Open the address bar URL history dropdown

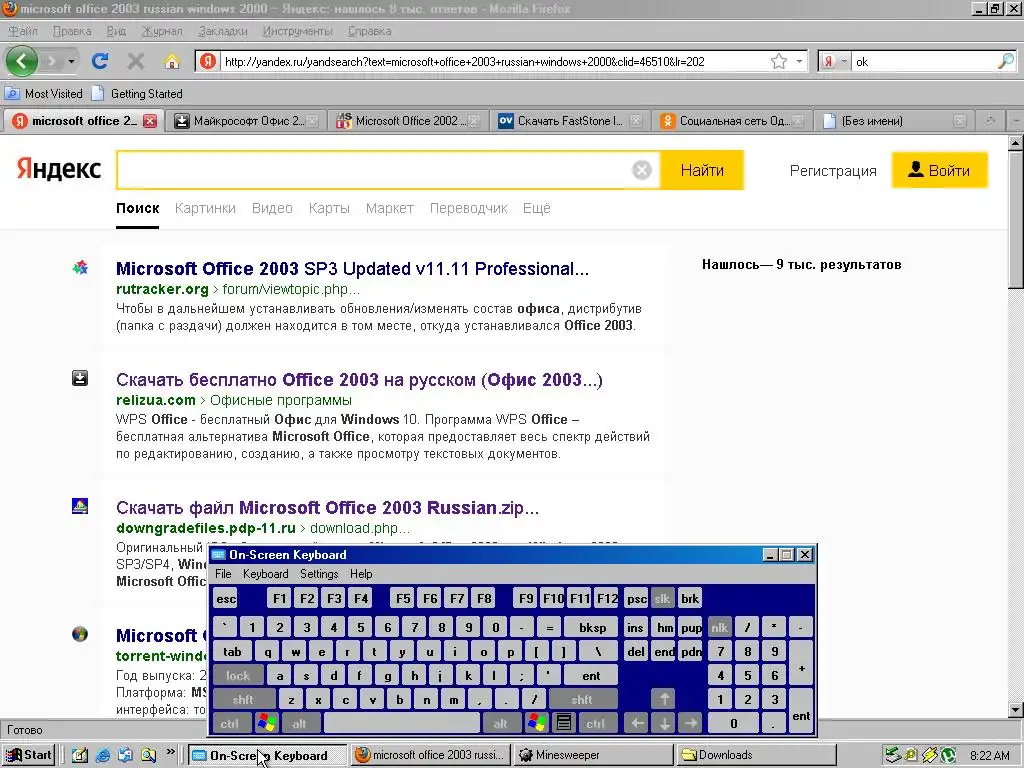click(799, 61)
